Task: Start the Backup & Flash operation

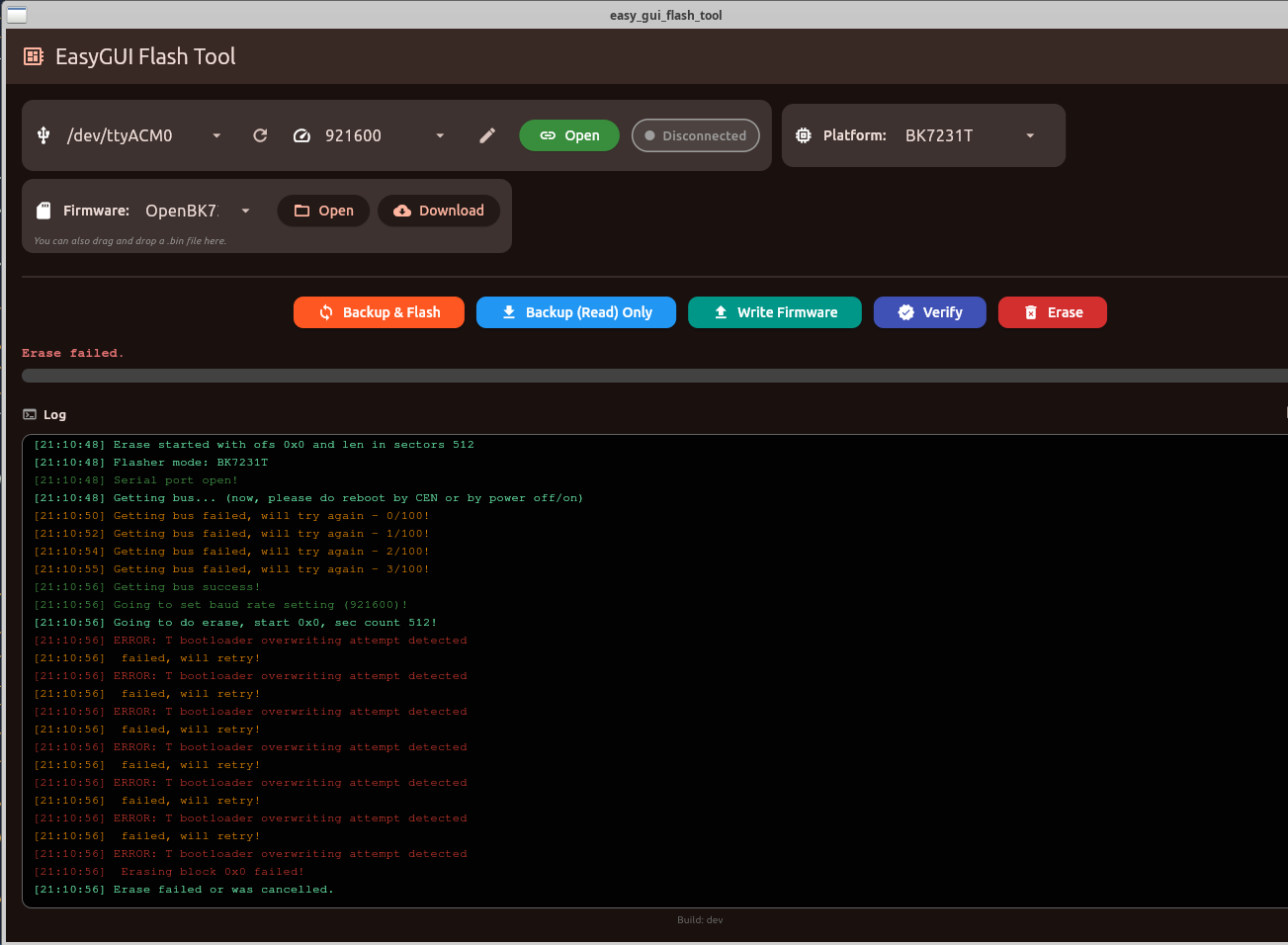Action: click(x=379, y=312)
